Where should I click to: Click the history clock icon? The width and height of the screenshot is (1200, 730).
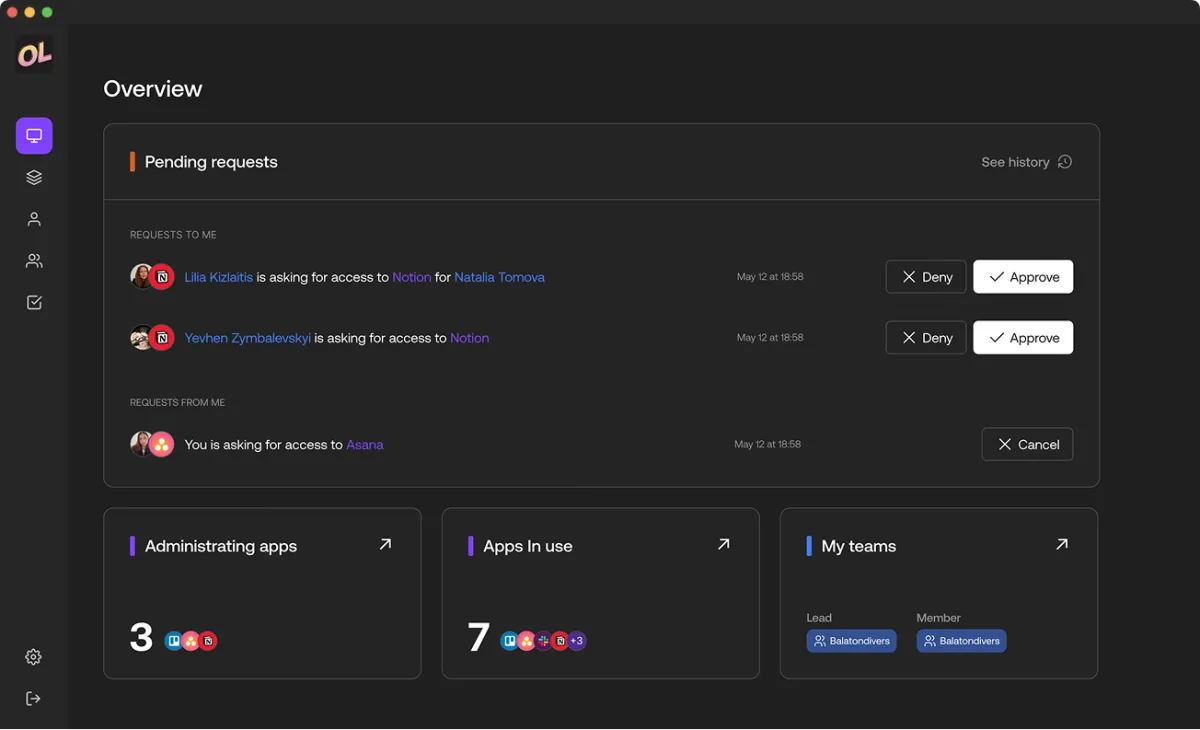pyautogui.click(x=1065, y=162)
